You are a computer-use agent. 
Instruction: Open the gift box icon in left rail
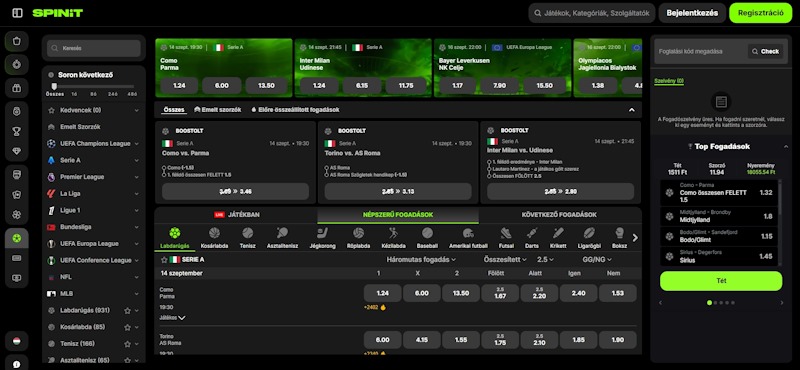pos(17,88)
